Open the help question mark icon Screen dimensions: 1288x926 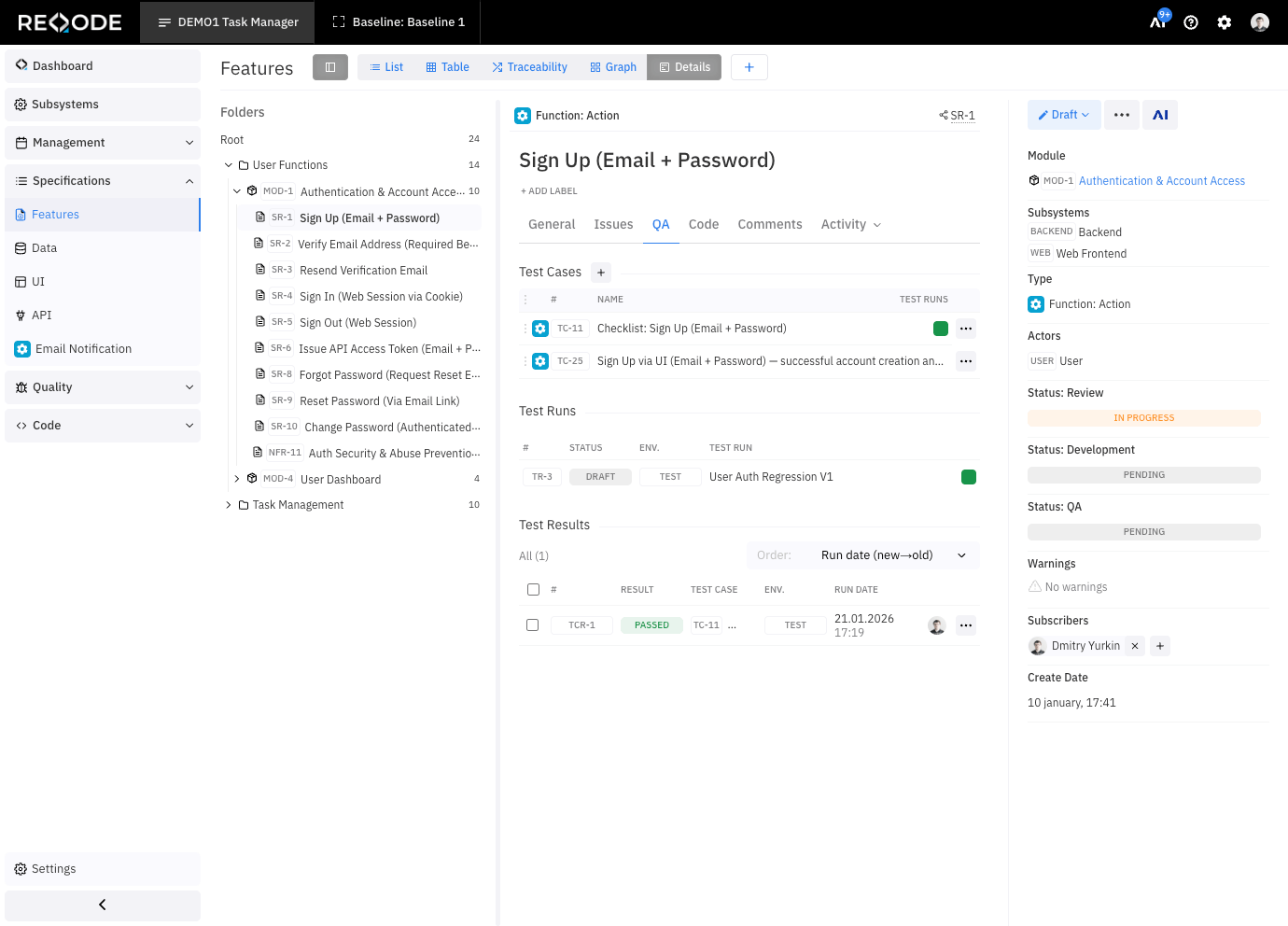click(1191, 22)
